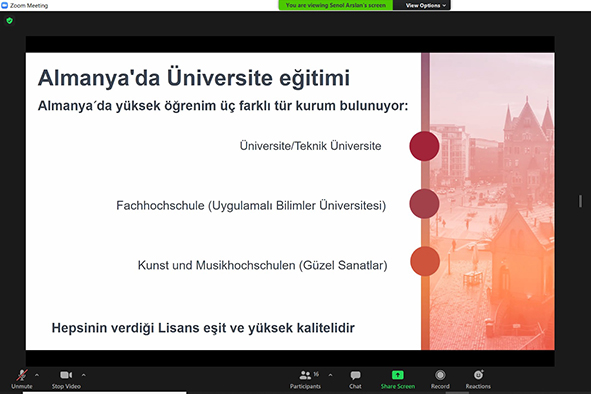This screenshot has height=394, width=591.
Task: Expand participants options arrow
Action: coord(331,375)
